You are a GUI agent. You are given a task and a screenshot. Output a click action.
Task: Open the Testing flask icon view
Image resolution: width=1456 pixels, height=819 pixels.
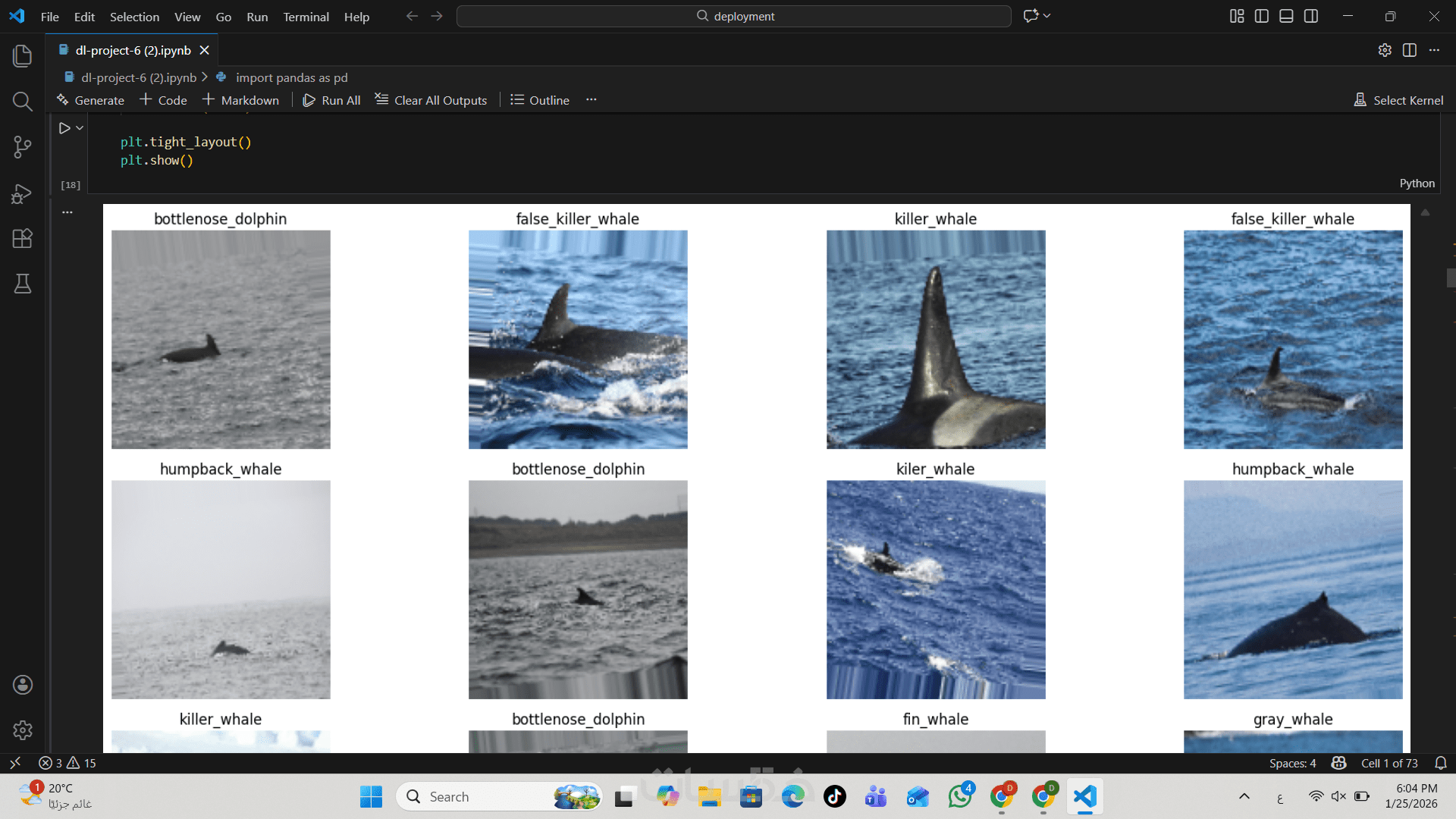tap(23, 284)
